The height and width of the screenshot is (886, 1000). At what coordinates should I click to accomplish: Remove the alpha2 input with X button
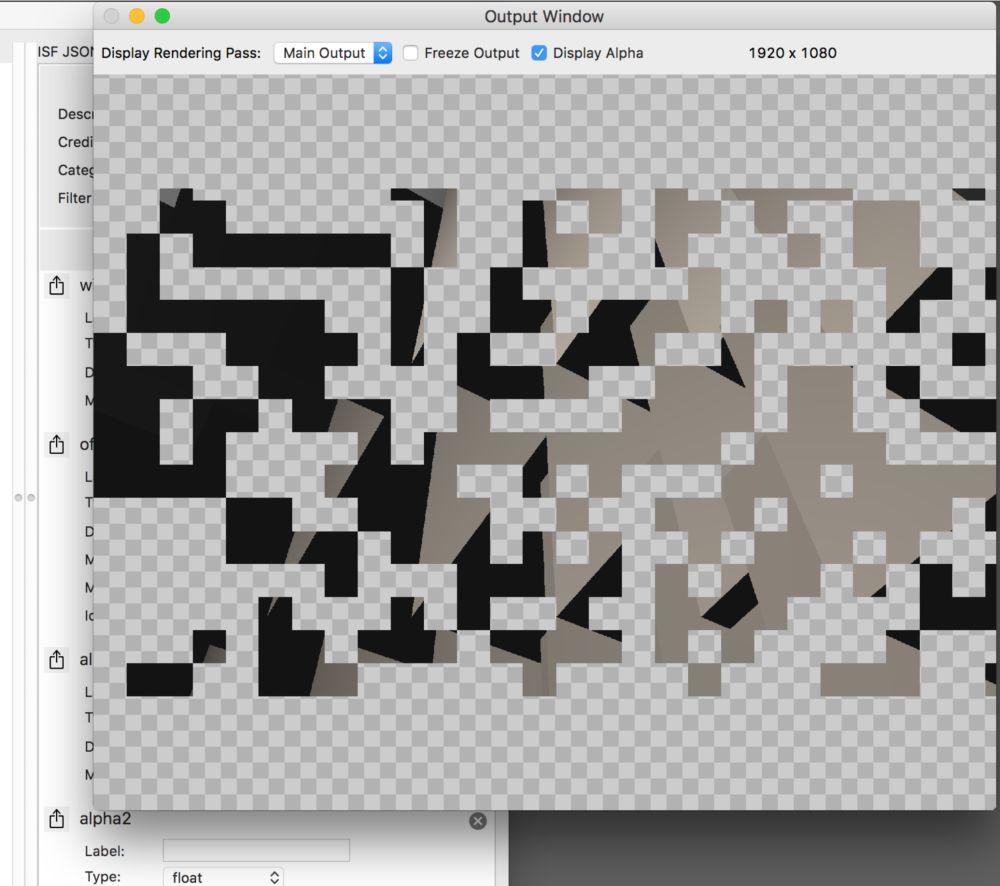tap(478, 821)
